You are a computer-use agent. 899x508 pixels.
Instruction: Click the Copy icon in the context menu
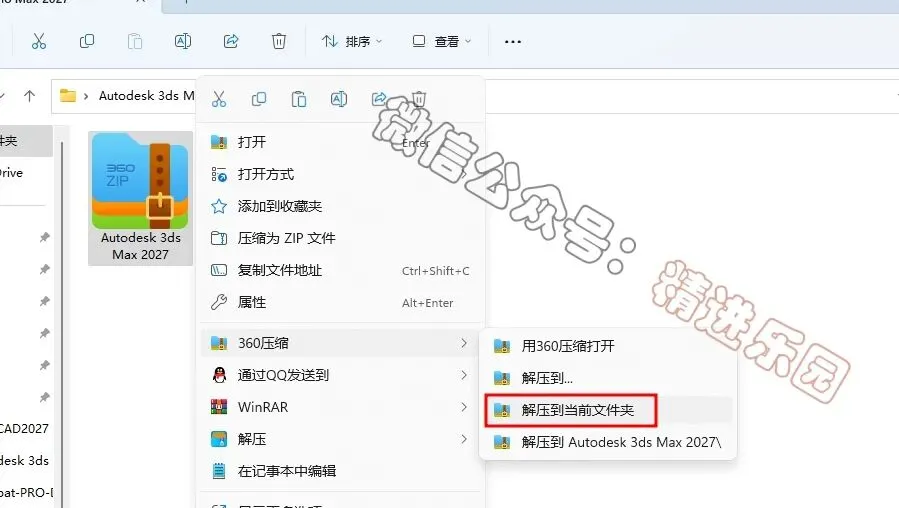click(x=259, y=99)
